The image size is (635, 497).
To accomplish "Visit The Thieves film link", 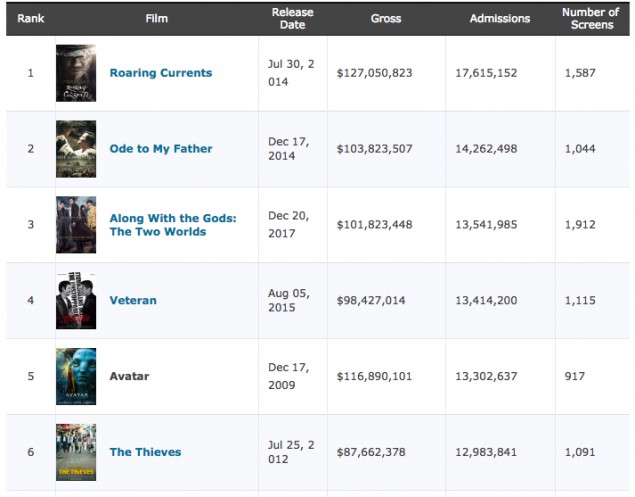I will 145,452.
